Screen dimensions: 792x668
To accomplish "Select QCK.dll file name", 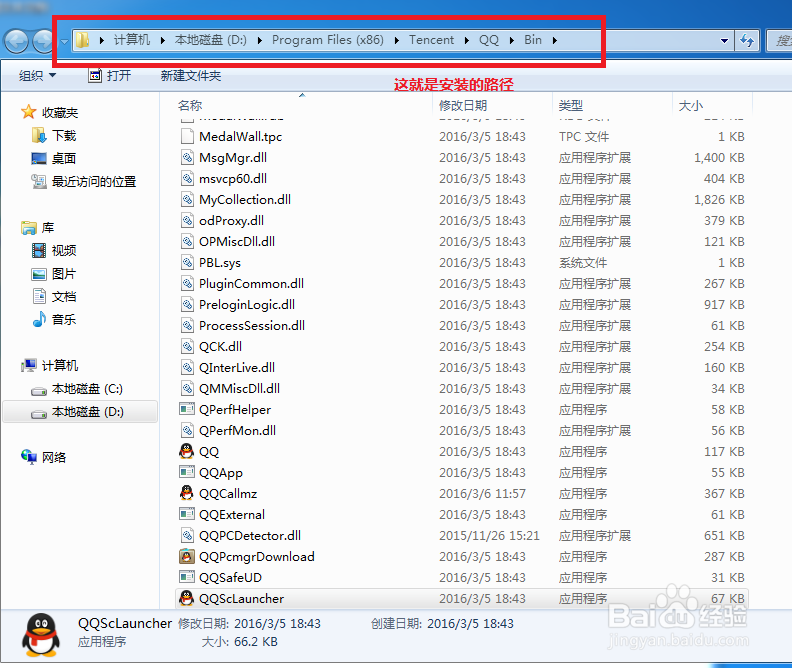I will pos(220,346).
